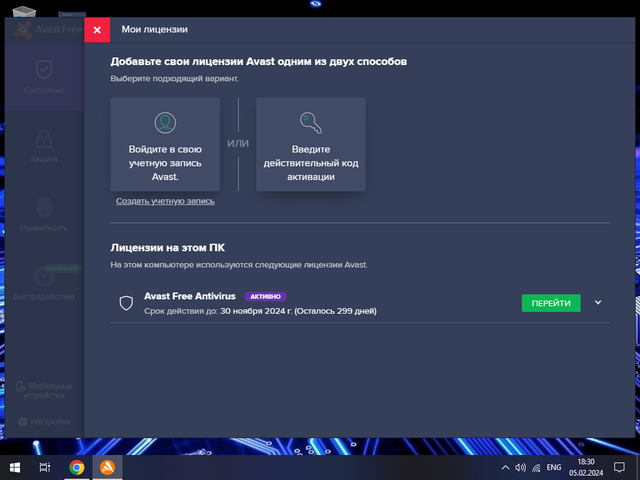
Task: Open 'Создать учетную запись' link
Action: [165, 201]
